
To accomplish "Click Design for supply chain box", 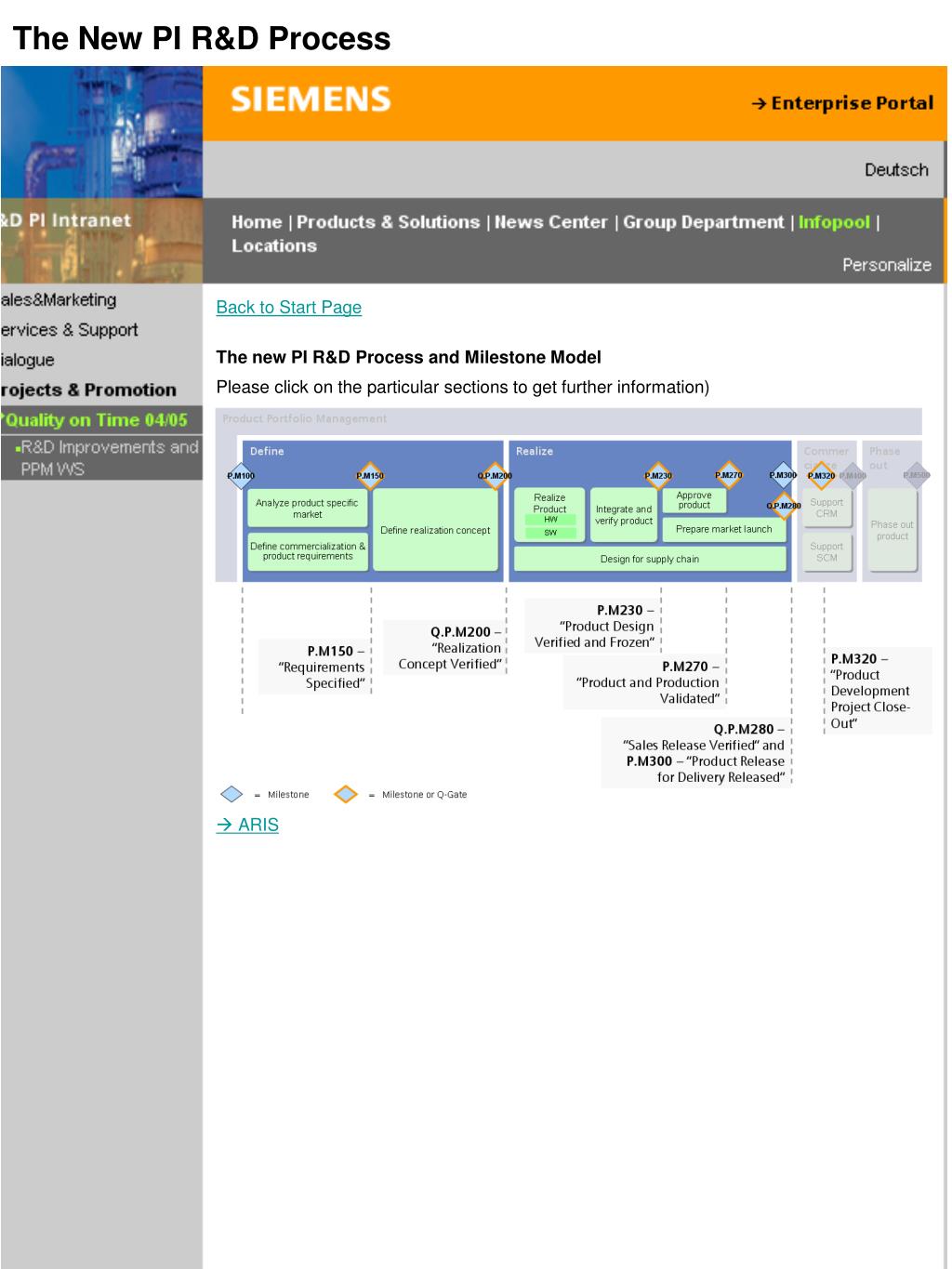I will [x=649, y=559].
